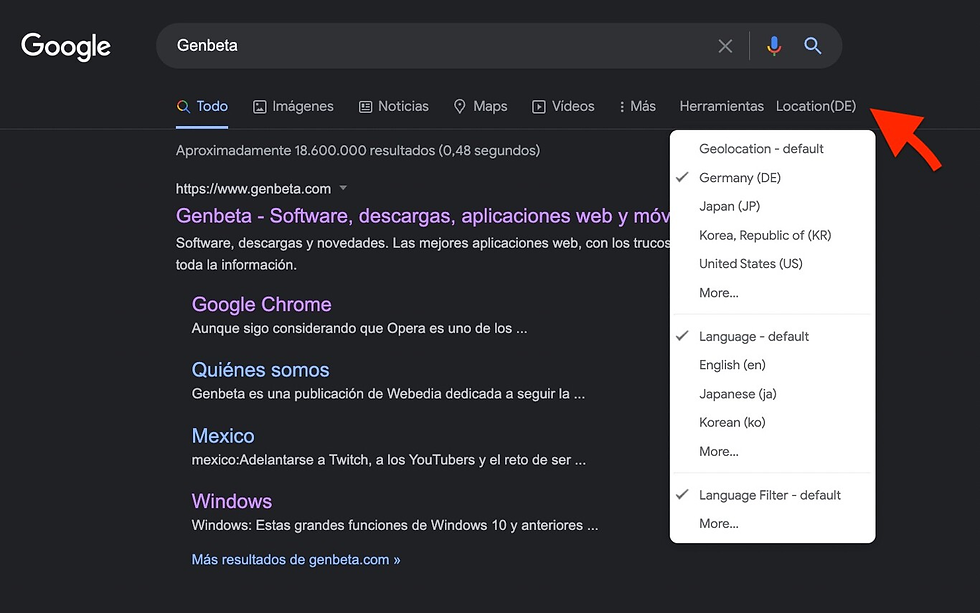The image size is (980, 613).
Task: Toggle the Location(DE) dropdown
Action: [816, 106]
